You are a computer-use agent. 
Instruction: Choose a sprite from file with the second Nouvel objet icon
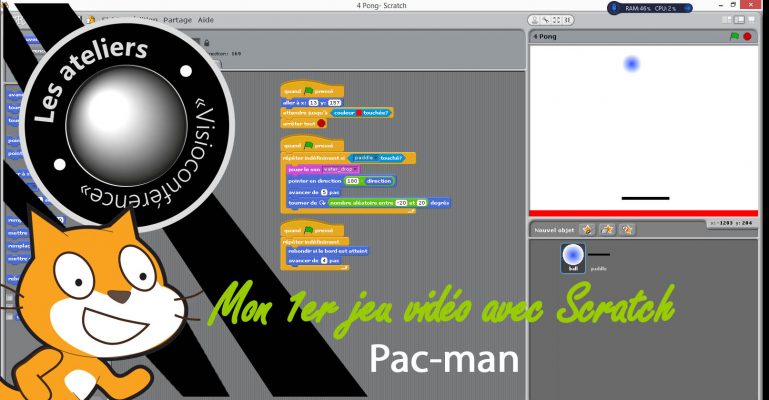coord(607,229)
